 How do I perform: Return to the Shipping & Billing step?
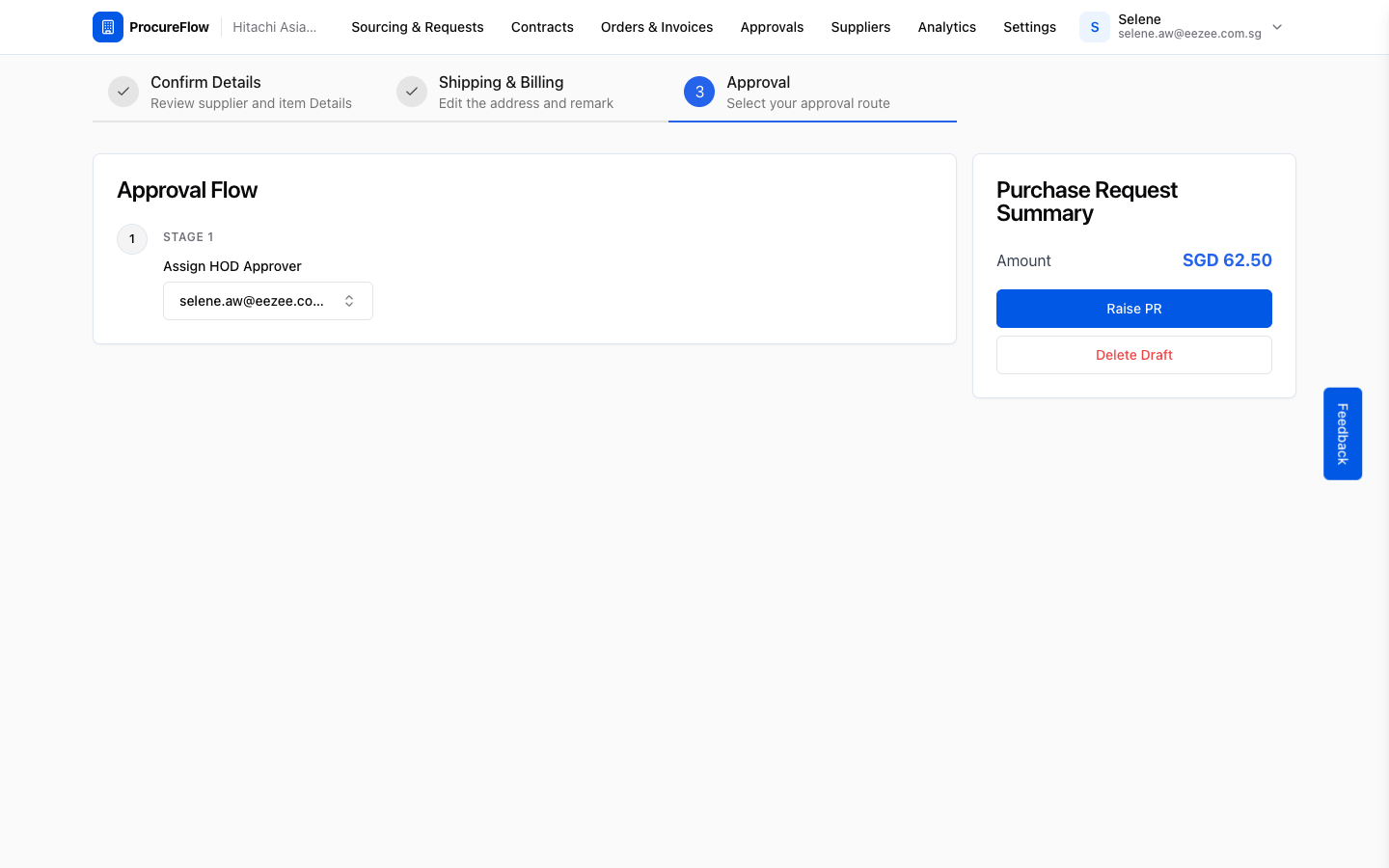point(501,82)
